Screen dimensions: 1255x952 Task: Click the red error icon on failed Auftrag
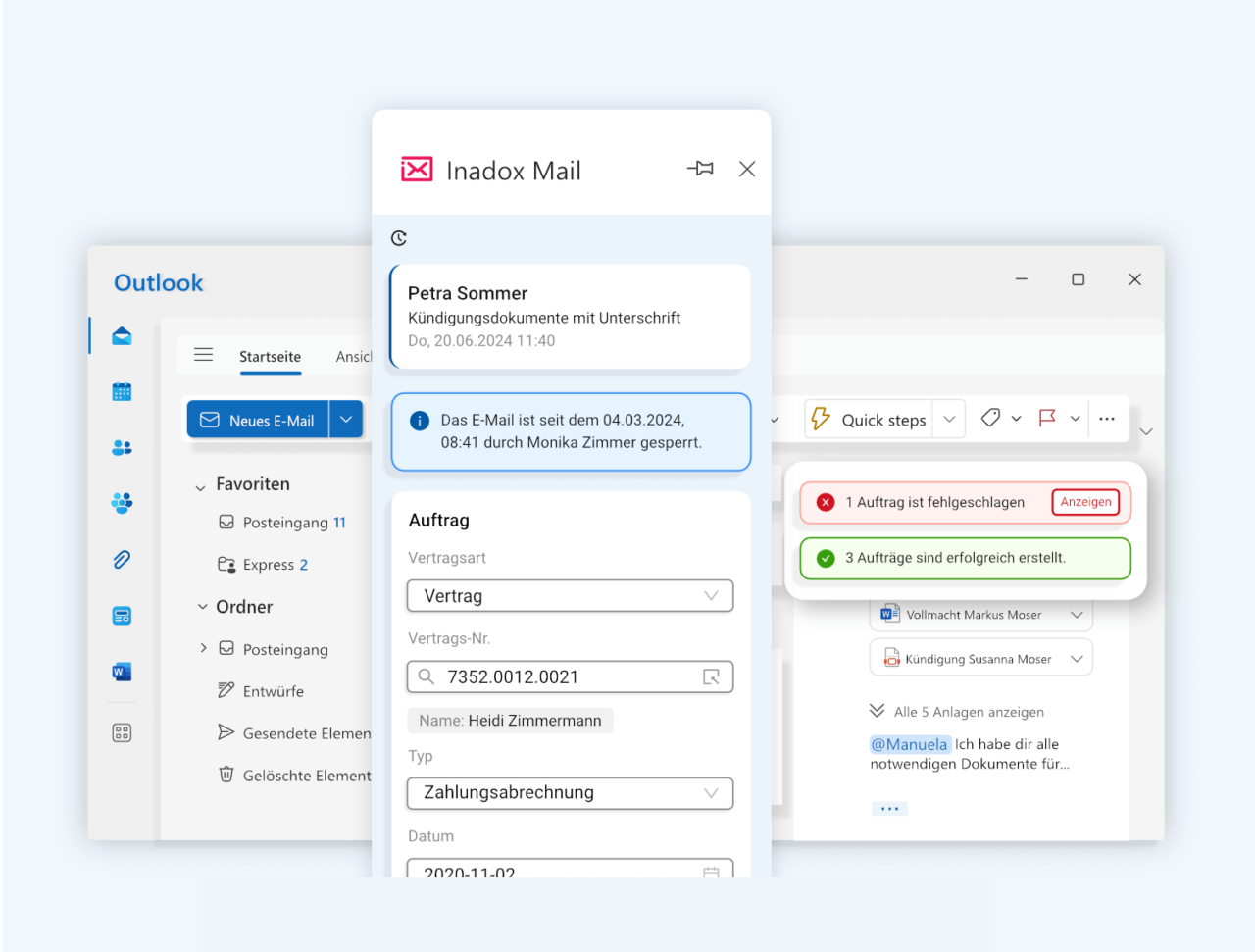(x=826, y=502)
